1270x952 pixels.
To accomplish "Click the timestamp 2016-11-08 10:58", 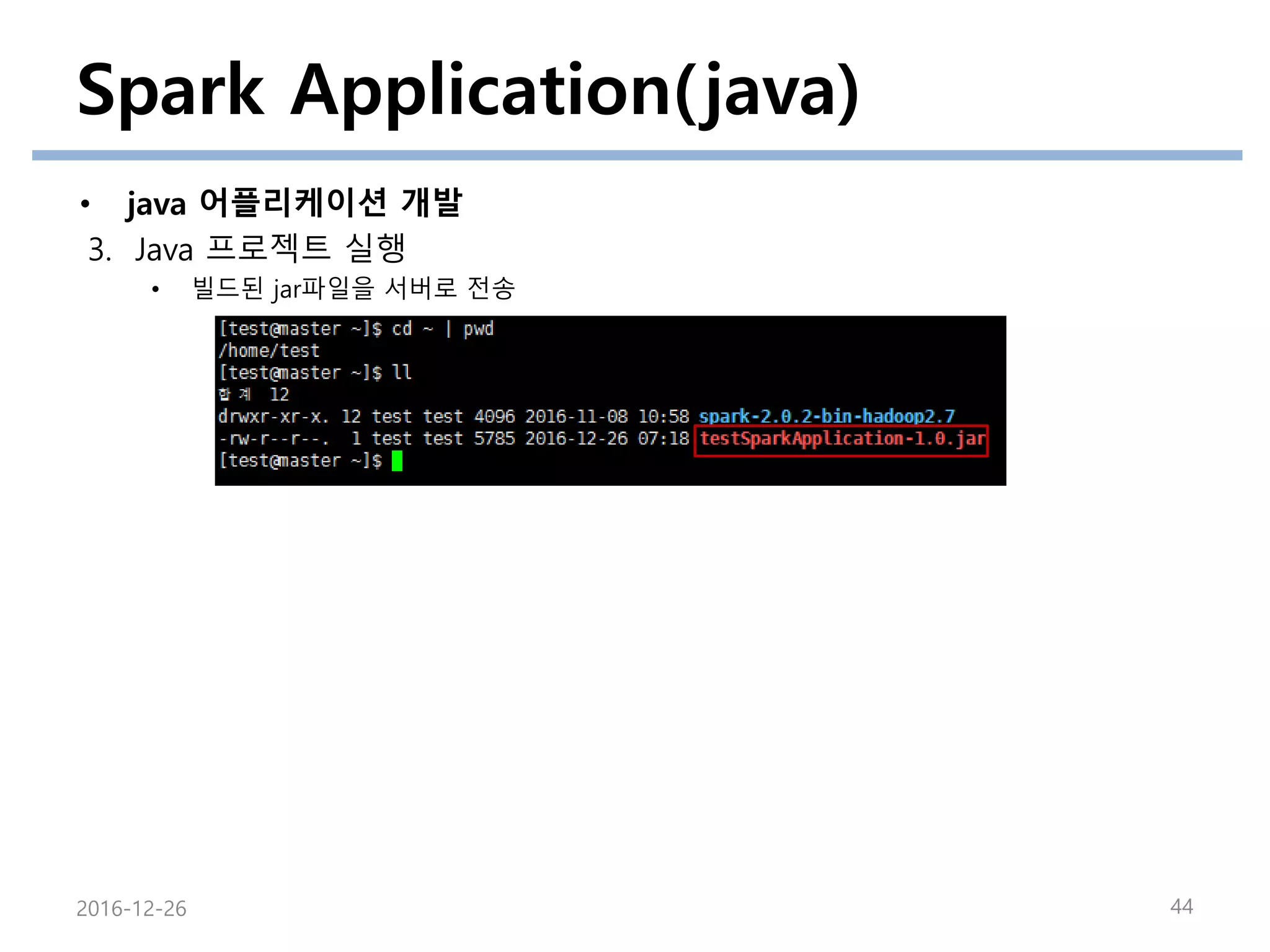I will (607, 416).
